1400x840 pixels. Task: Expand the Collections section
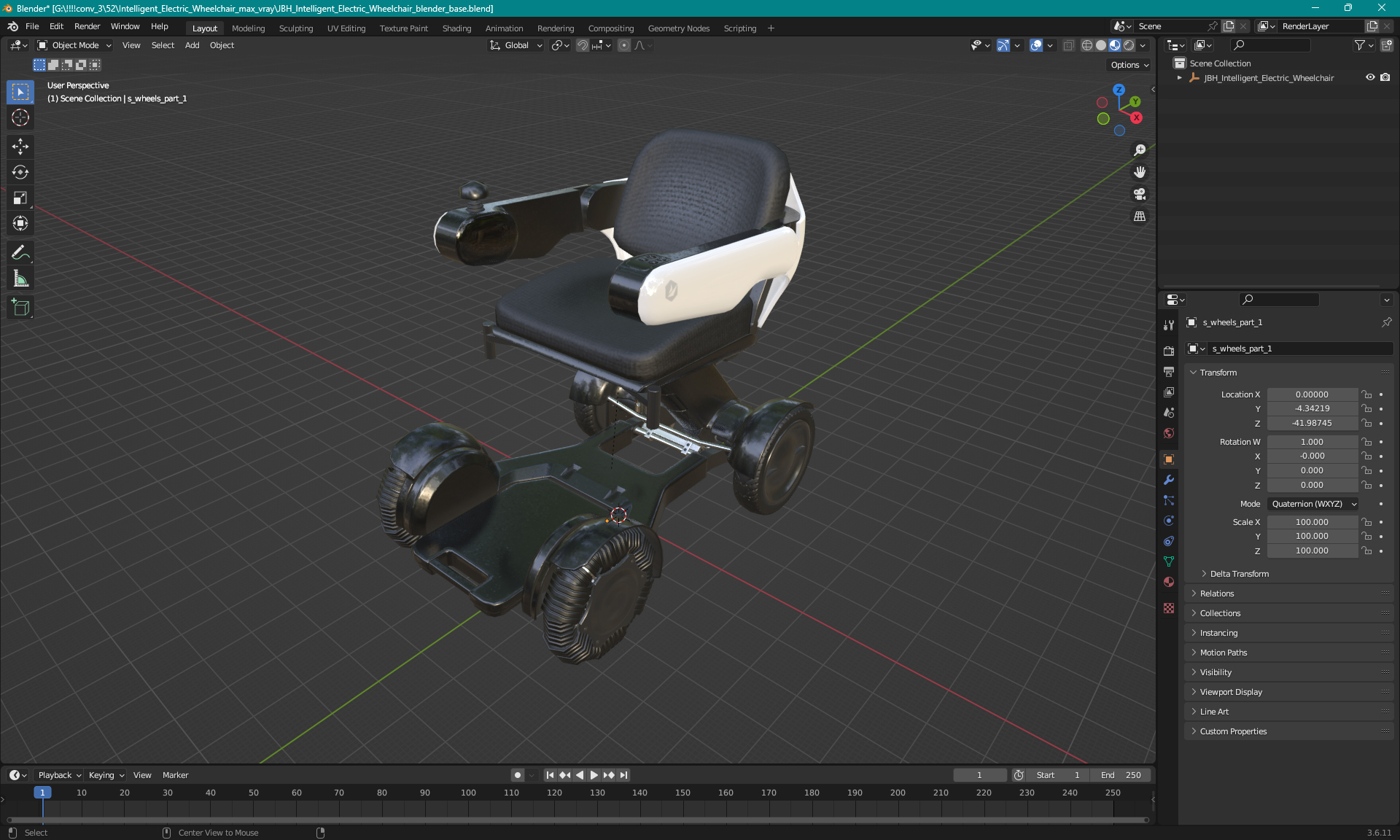click(1220, 613)
